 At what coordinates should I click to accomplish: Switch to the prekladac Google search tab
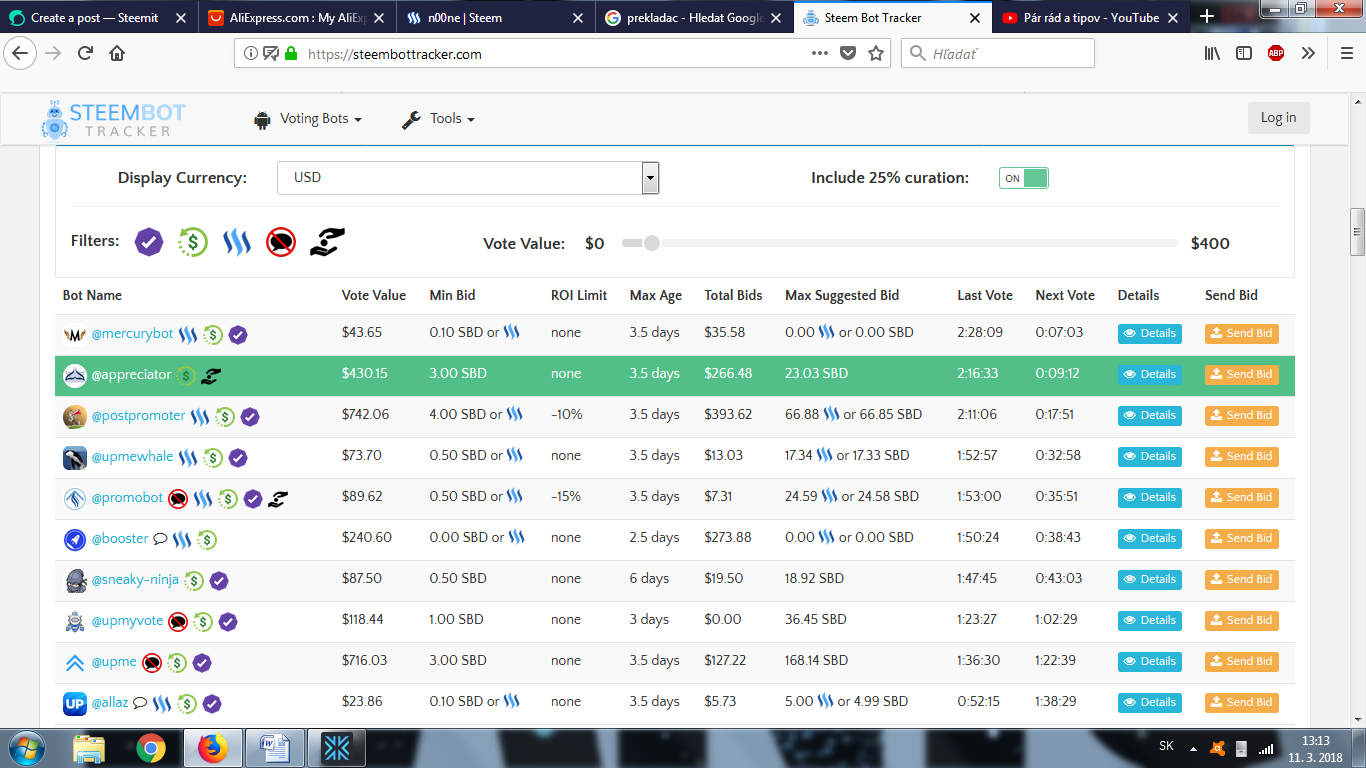coord(695,17)
